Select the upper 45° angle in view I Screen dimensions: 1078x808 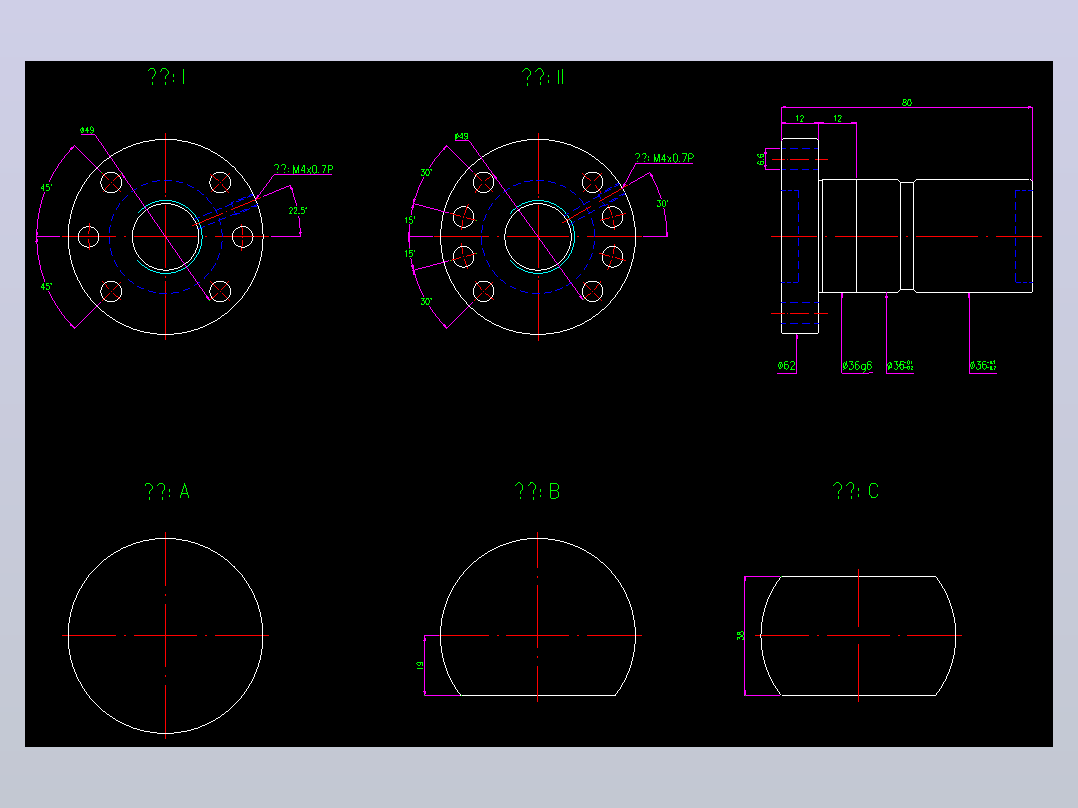[46, 187]
